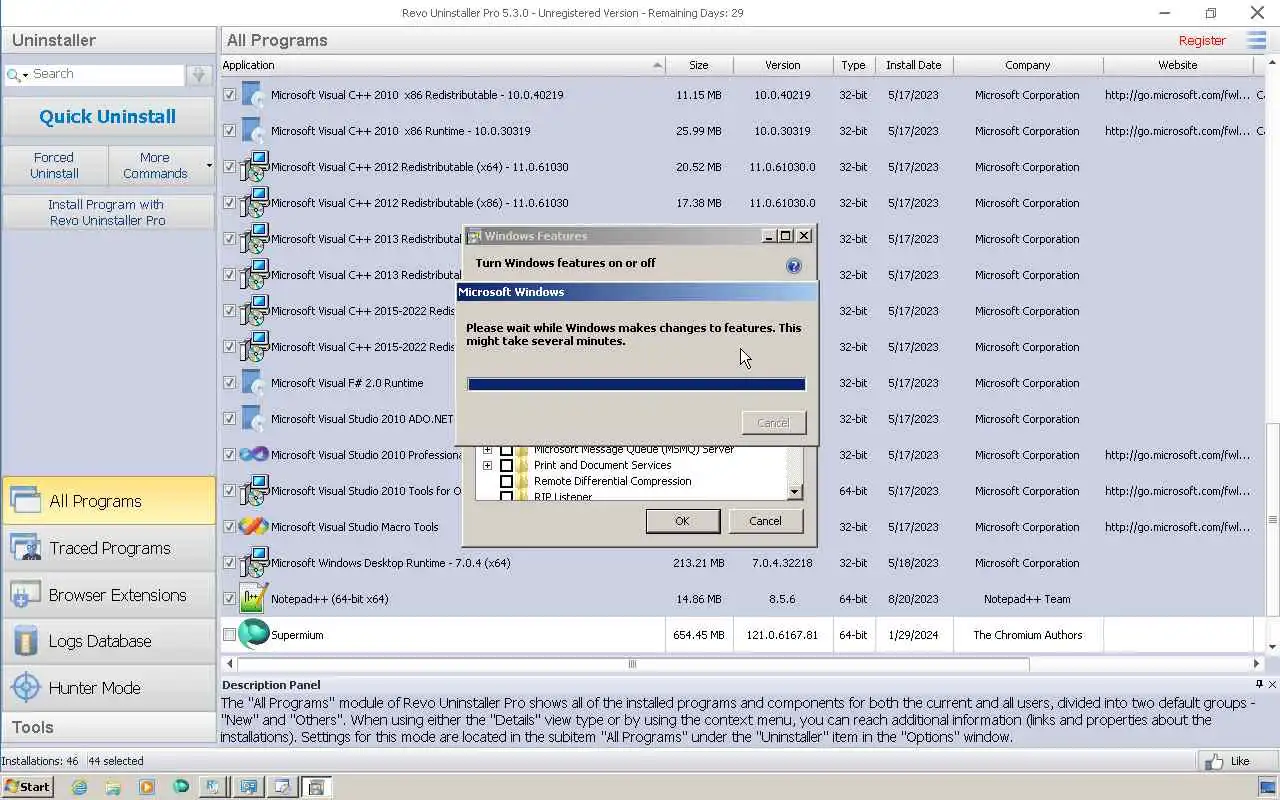Uncheck Visual C++ 2010 x86 Runtime checkbox

pyautogui.click(x=230, y=131)
